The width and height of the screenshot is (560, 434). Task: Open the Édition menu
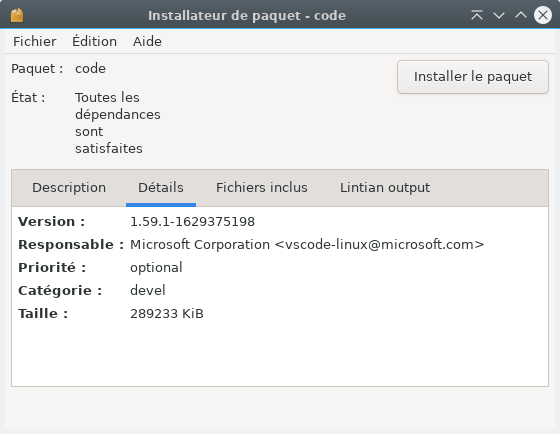(x=94, y=41)
